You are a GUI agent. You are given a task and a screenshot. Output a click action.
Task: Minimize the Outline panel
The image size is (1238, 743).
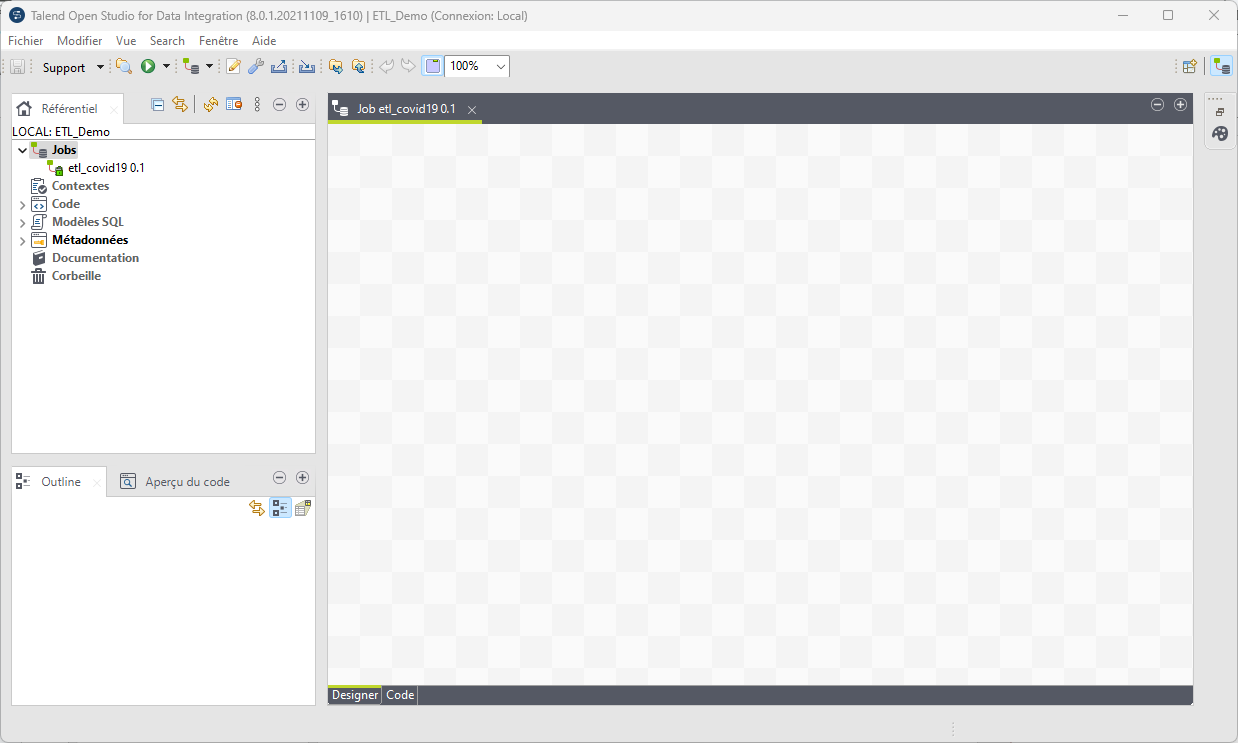coord(280,478)
